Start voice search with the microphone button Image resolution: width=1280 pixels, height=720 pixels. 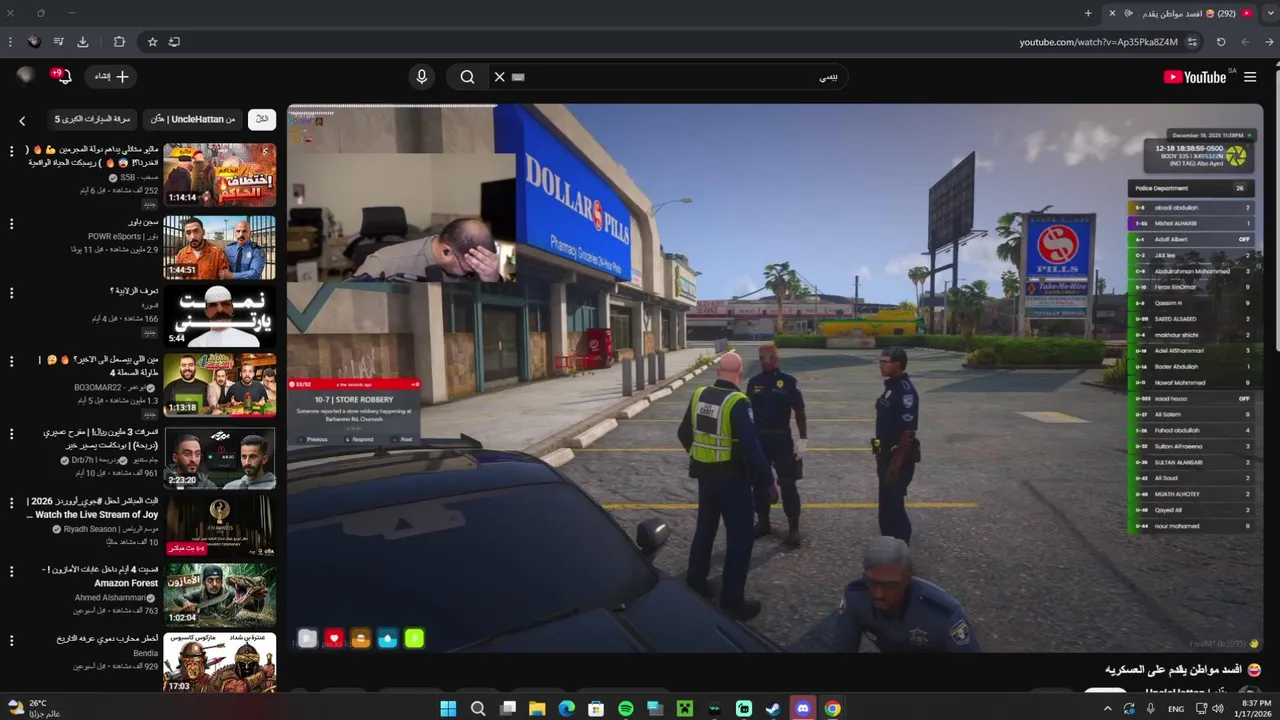[x=421, y=77]
